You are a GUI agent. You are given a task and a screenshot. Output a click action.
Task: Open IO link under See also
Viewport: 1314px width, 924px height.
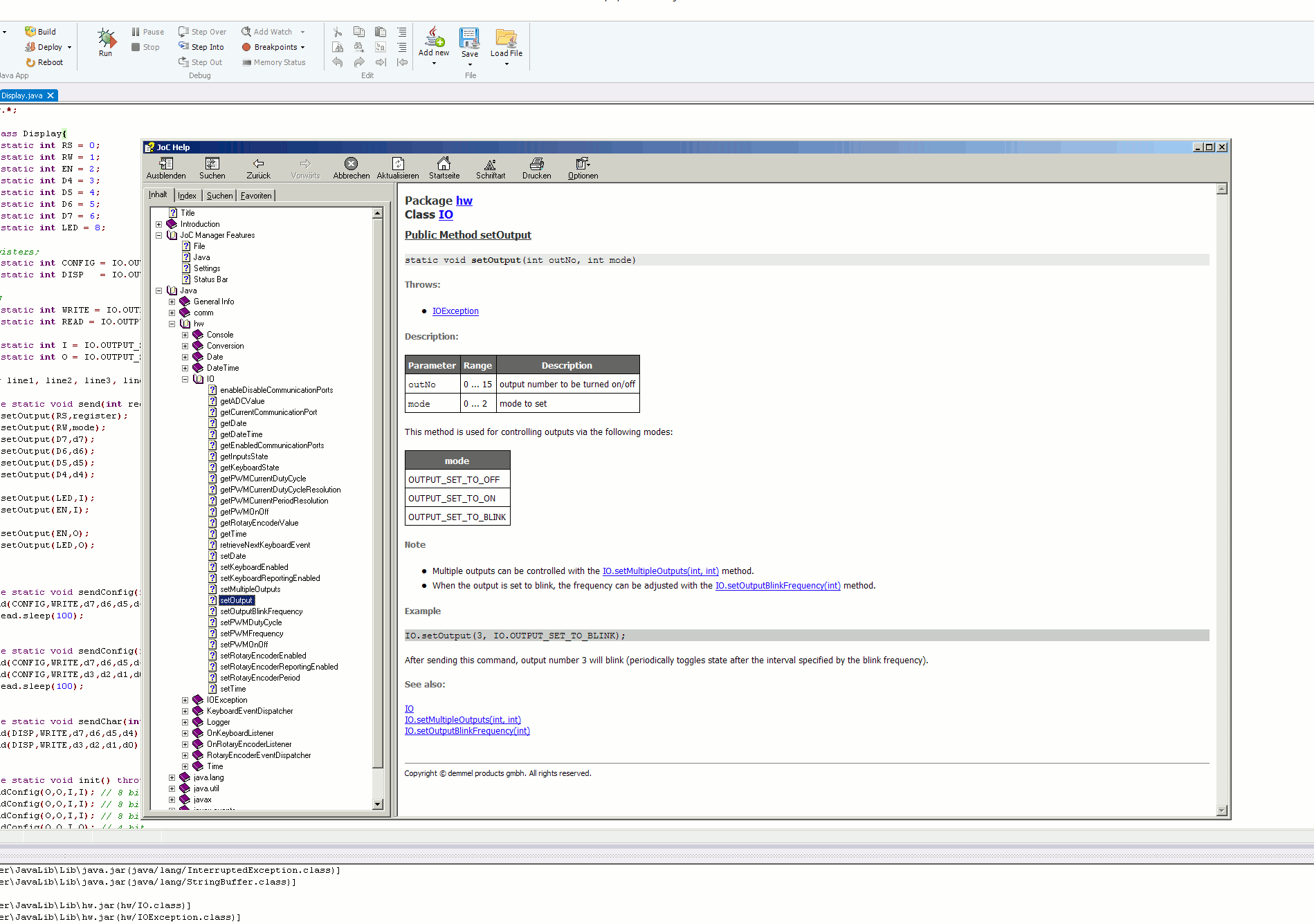(409, 709)
